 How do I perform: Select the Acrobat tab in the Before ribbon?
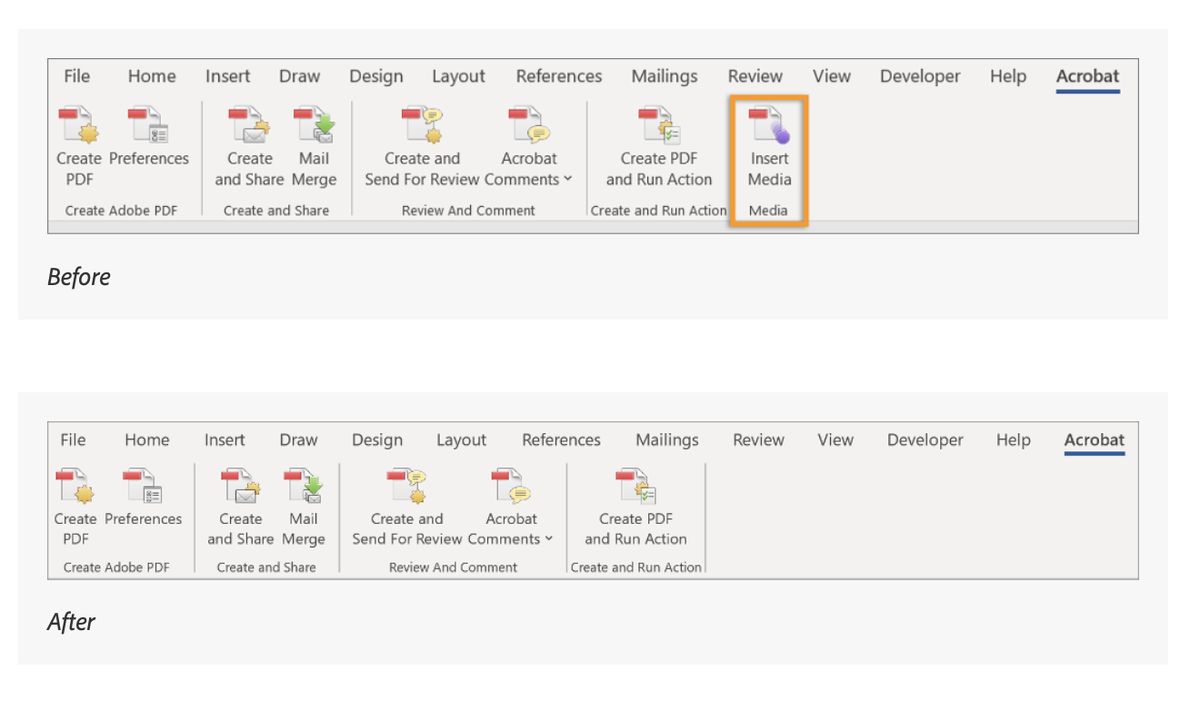[x=1087, y=76]
